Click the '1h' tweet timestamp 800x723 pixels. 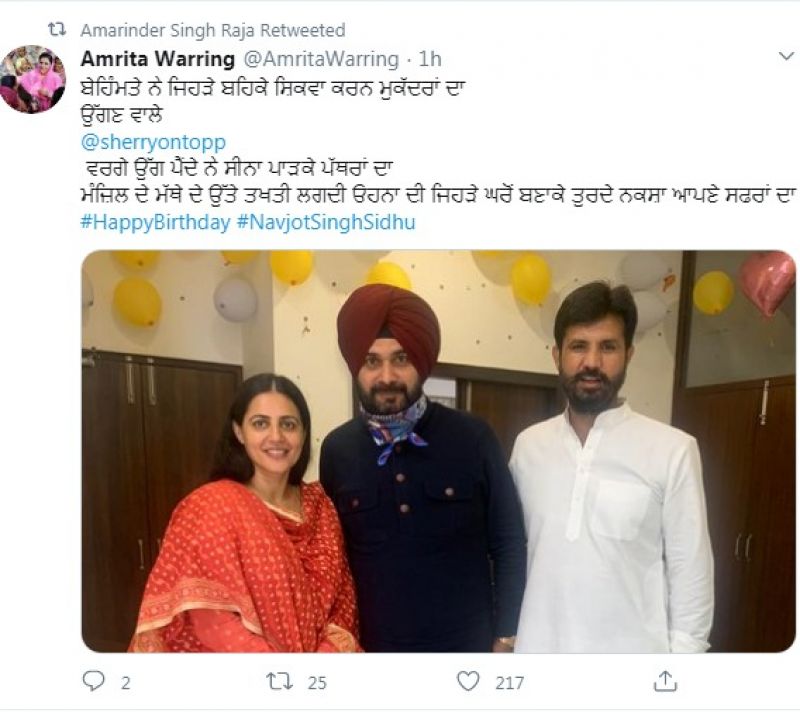pos(431,58)
